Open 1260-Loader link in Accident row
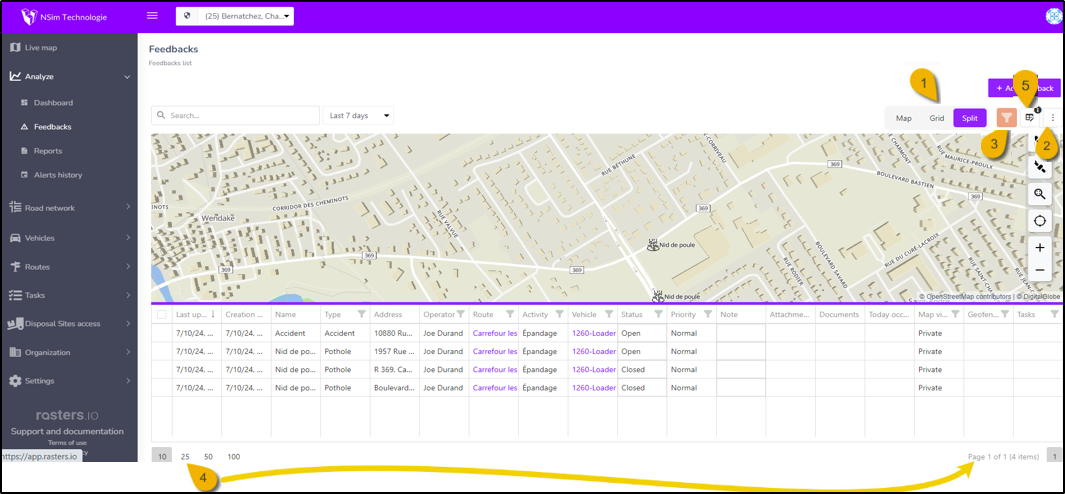Image resolution: width=1065 pixels, height=494 pixels. pos(594,334)
